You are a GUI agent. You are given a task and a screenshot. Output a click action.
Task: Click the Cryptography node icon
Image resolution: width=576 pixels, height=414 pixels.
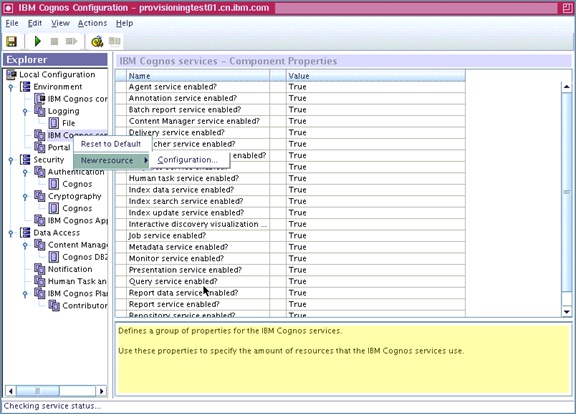(39, 196)
